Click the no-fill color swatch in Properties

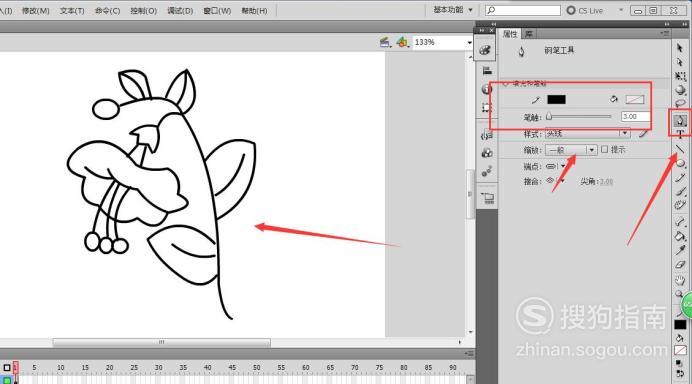click(635, 99)
